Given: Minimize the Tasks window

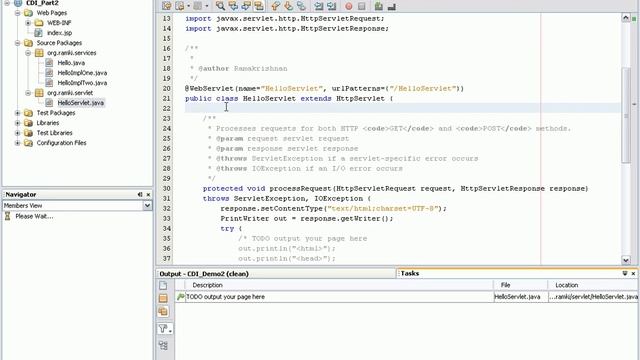Looking at the screenshot, I should [625, 273].
